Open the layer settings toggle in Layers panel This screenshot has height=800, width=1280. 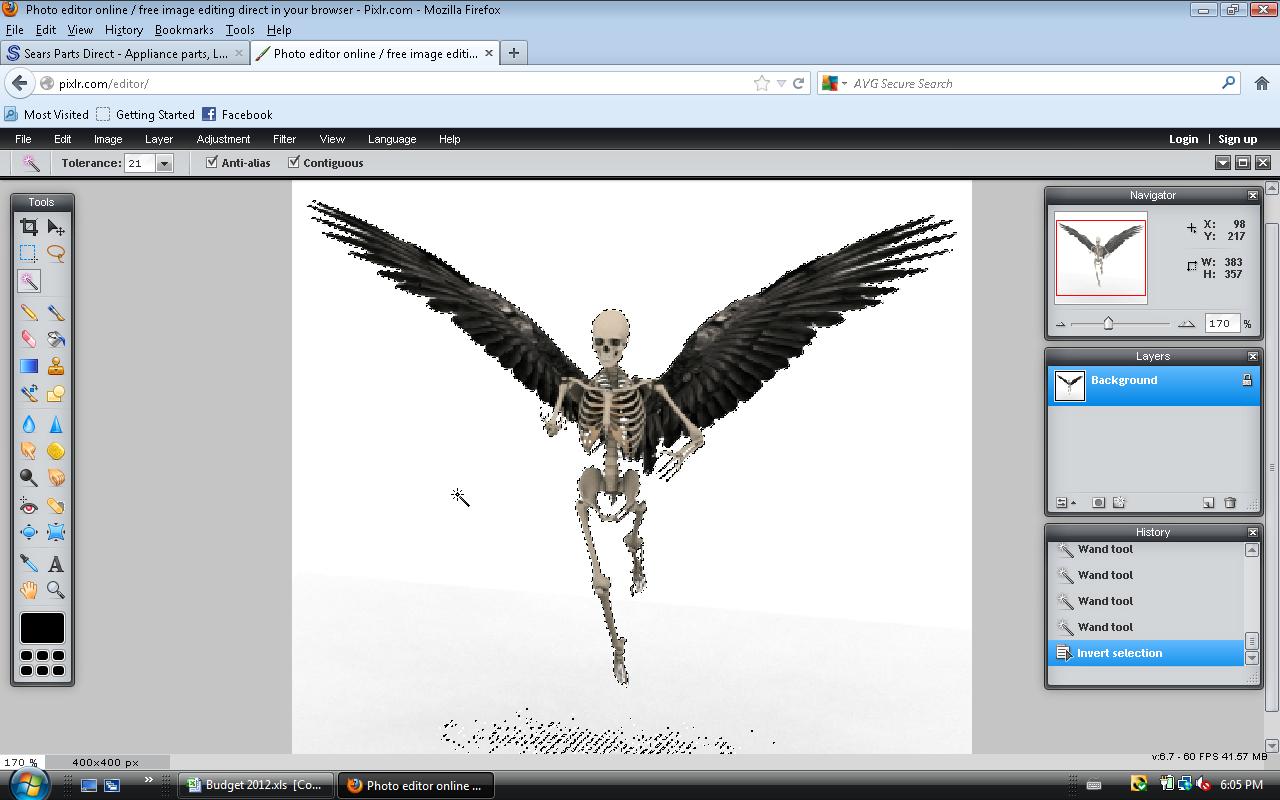[x=1066, y=503]
